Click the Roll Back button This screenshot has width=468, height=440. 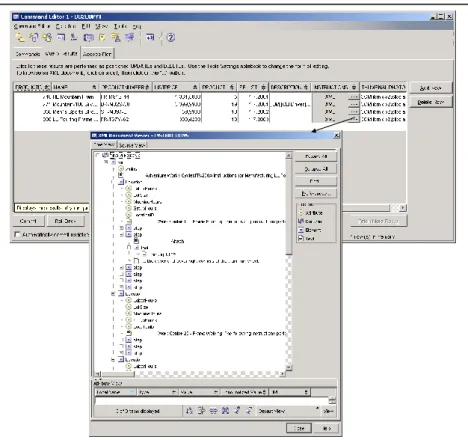(65, 221)
